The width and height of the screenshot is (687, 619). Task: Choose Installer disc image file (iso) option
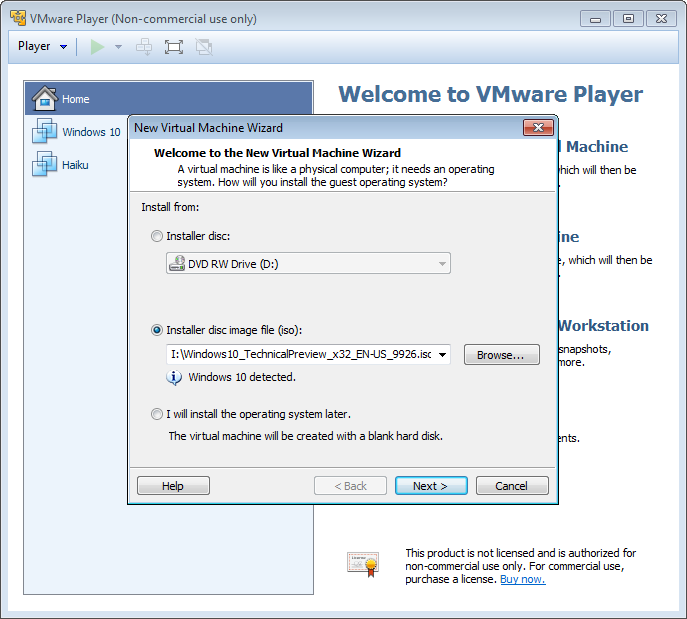(156, 330)
